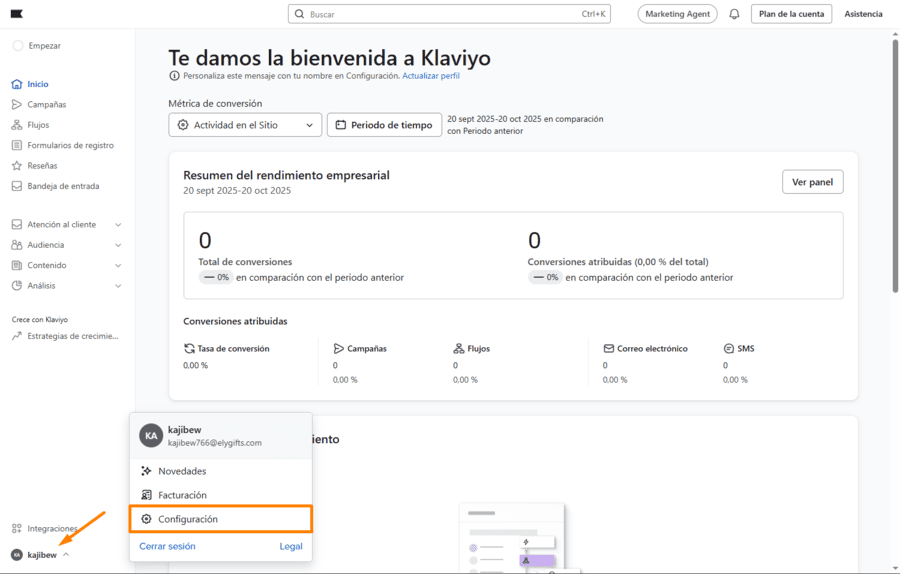Screen dimensions: 900x574
Task: Select Facturación in account menu
Action: click(182, 495)
